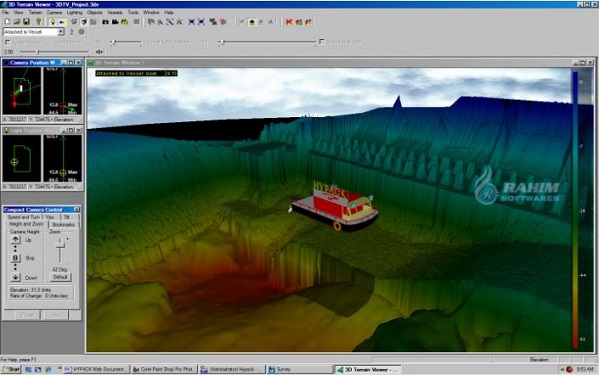600x375 pixels.
Task: Toggle the checkbox left of the first slider row
Action: 7,42
